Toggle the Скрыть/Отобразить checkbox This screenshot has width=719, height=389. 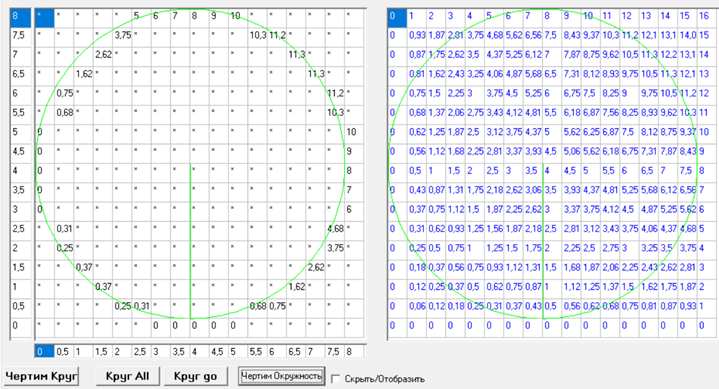point(336,379)
